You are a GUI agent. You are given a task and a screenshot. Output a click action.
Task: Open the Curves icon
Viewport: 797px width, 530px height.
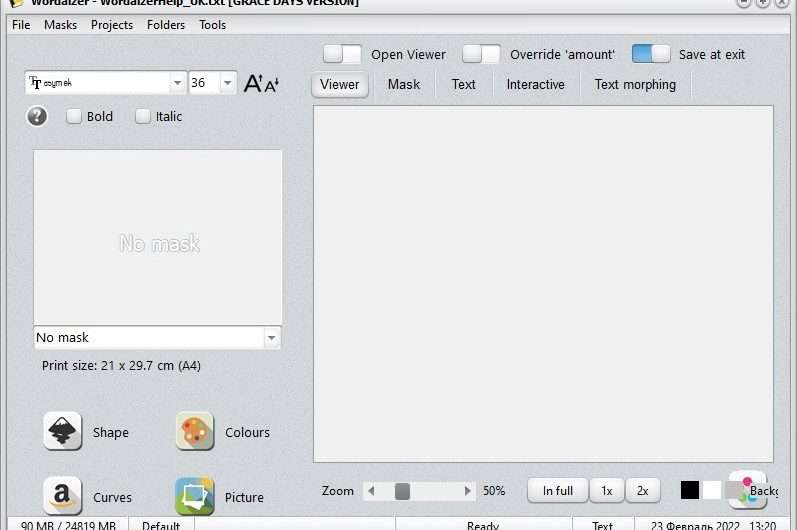pos(63,496)
